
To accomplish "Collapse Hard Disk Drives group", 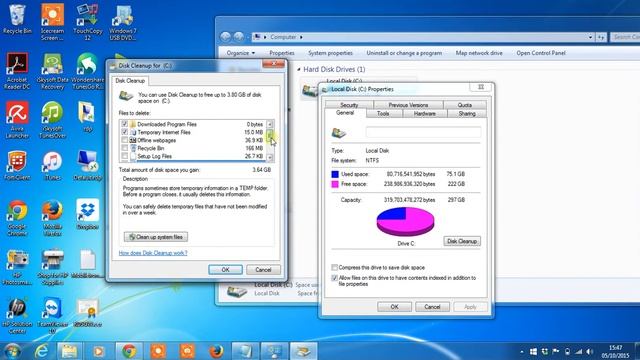I will coord(299,69).
